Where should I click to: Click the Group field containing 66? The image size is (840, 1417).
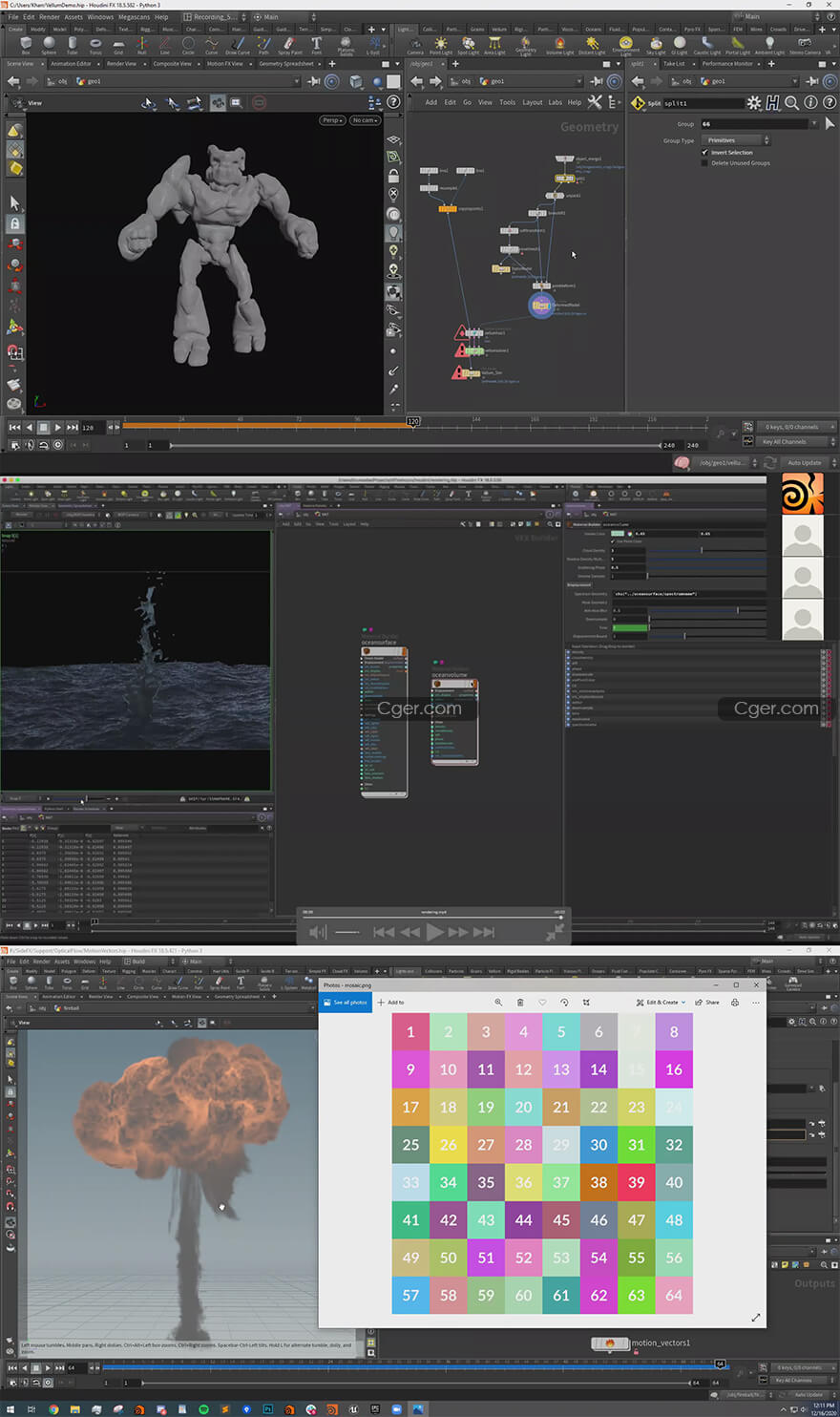[x=754, y=124]
